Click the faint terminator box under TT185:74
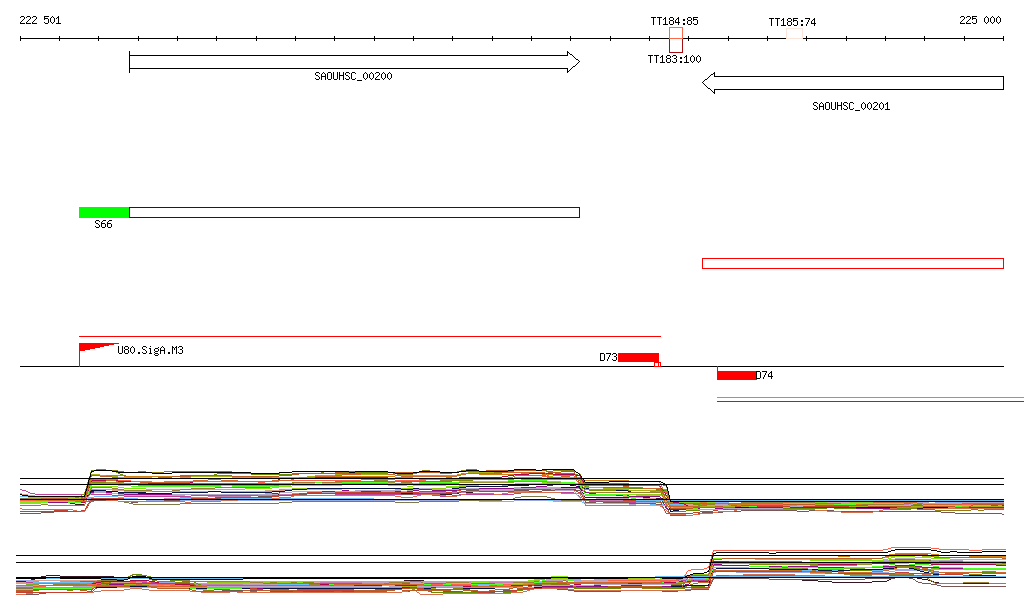 [794, 35]
